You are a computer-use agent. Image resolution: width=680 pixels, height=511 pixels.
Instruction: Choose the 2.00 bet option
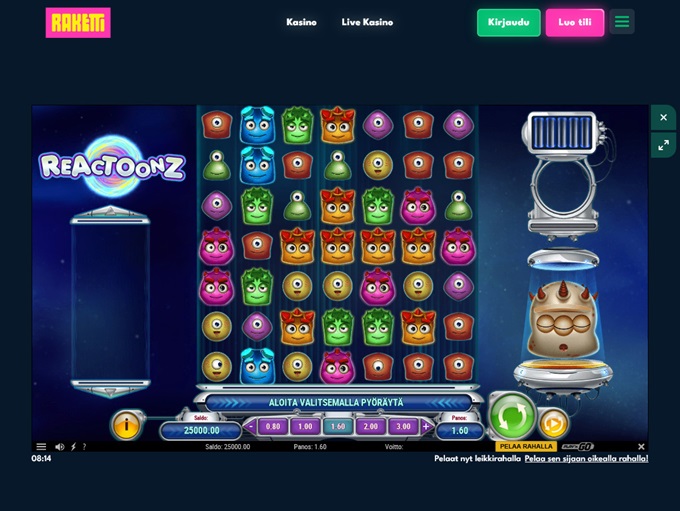pos(371,426)
